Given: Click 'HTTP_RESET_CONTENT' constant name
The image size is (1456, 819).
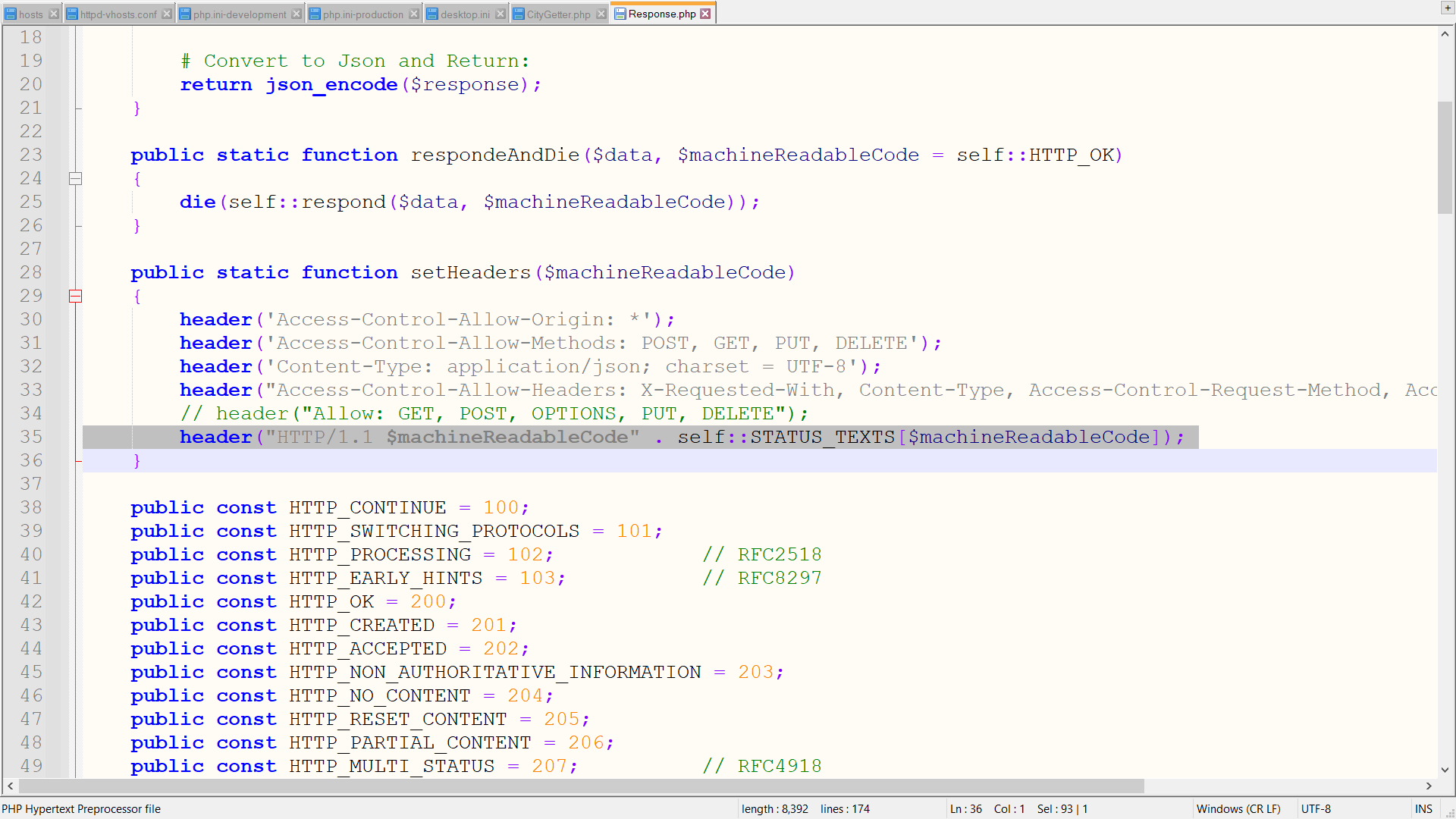Looking at the screenshot, I should (398, 720).
